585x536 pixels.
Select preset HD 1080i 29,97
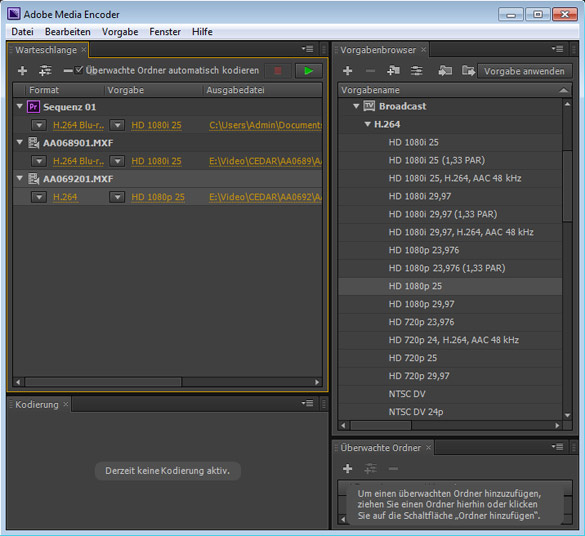click(x=450, y=196)
